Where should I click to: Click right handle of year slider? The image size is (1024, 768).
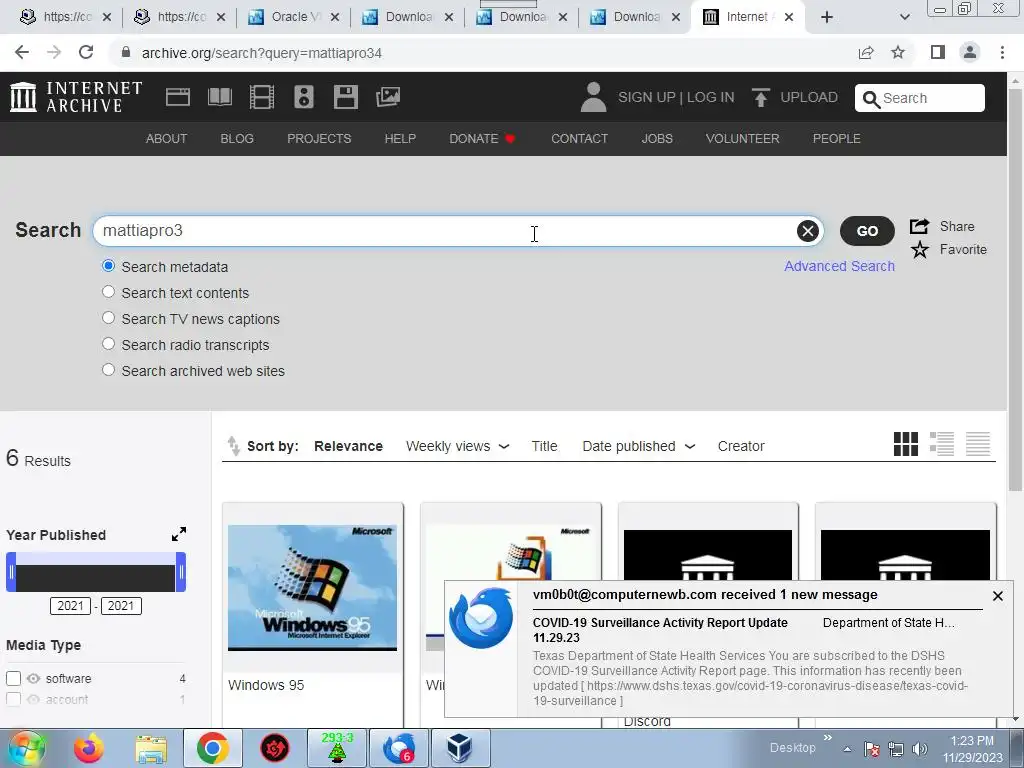181,572
